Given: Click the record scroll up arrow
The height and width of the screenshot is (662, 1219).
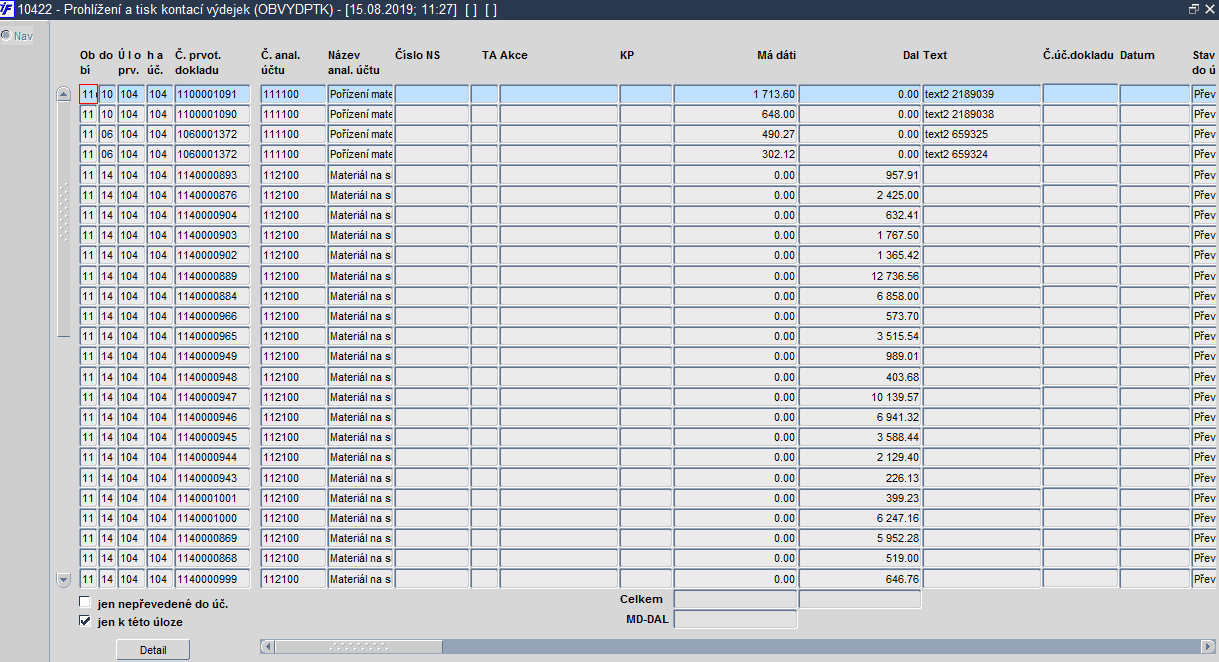Looking at the screenshot, I should click(x=64, y=94).
